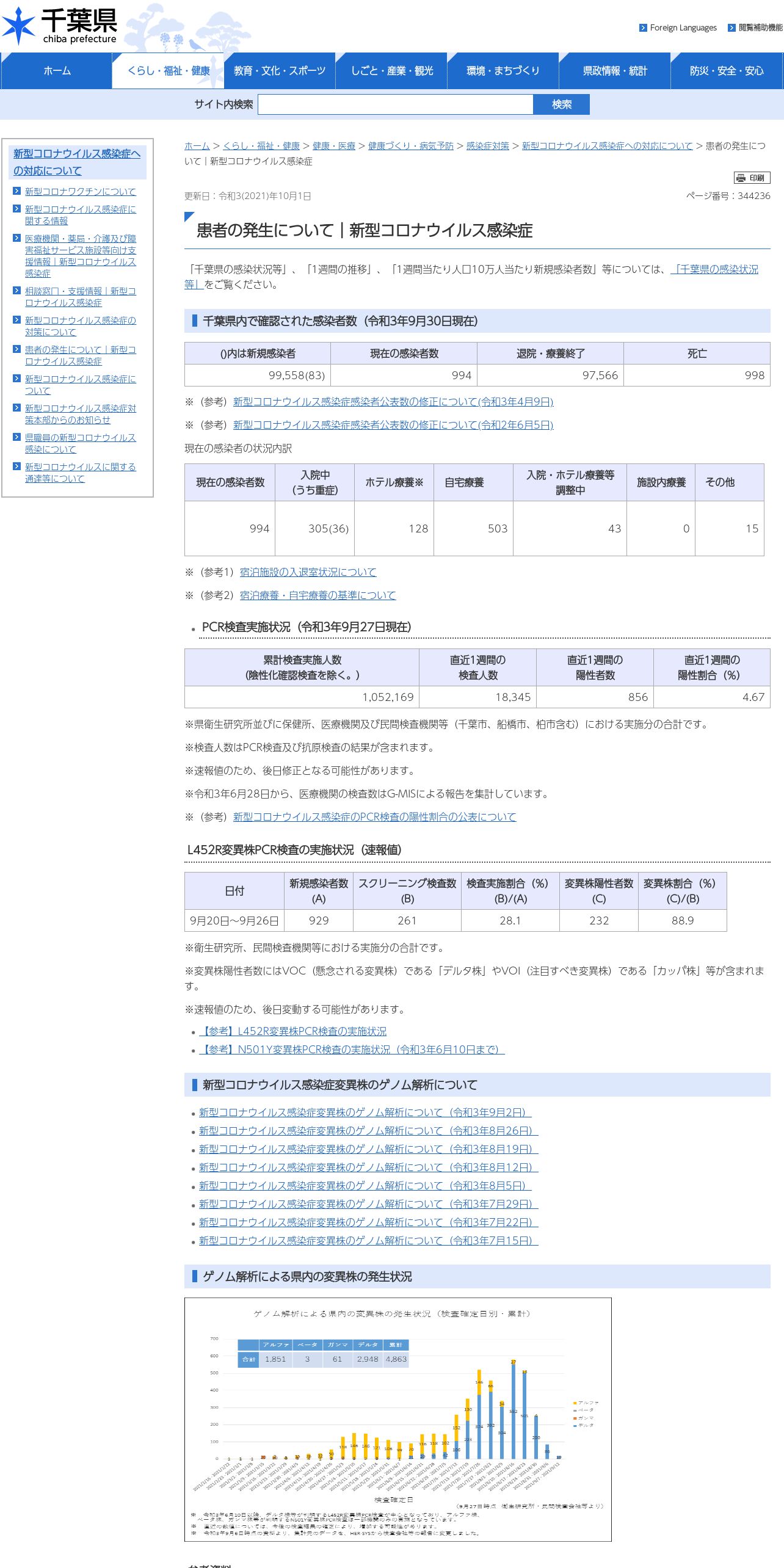Open sidebar link 新型コロナウイルス感染症について
The height and width of the screenshot is (1568, 784).
81,385
